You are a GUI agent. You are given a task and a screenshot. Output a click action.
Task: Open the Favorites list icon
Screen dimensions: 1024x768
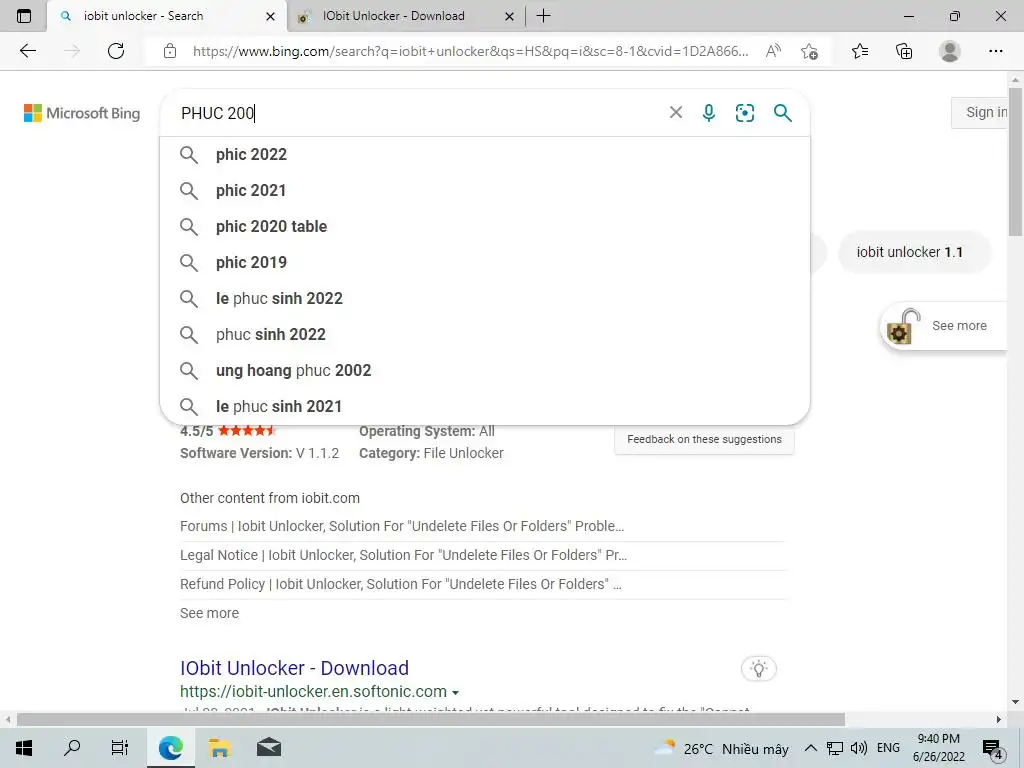(x=860, y=51)
